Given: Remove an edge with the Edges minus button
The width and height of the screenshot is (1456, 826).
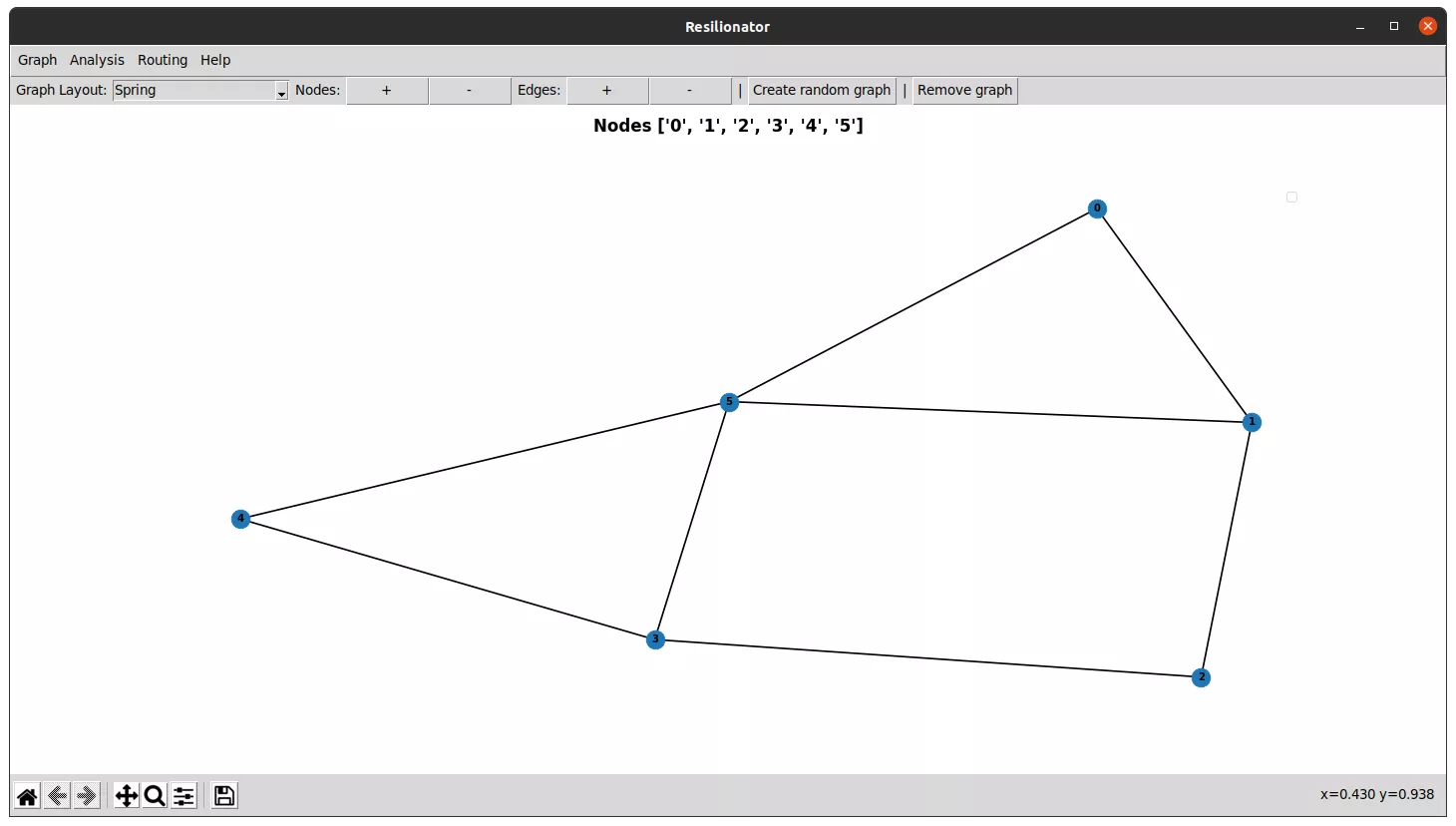Looking at the screenshot, I should pos(689,91).
